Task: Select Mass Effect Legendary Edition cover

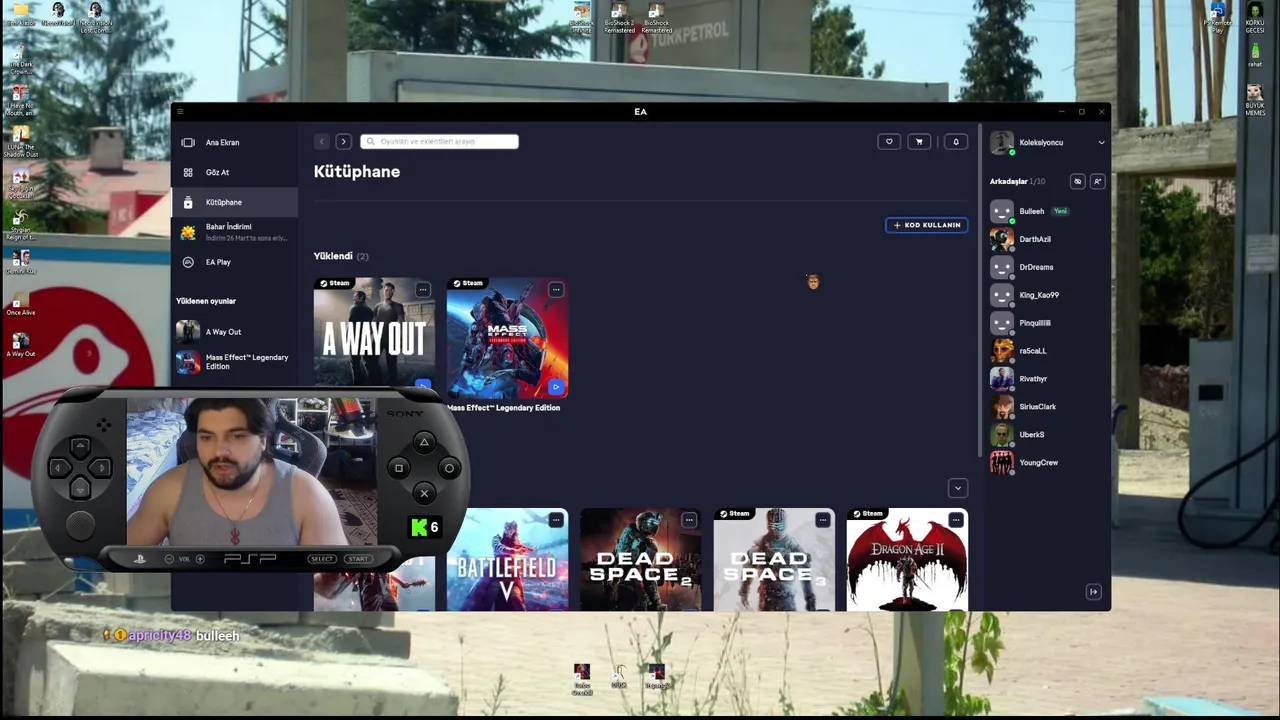Action: click(x=507, y=338)
